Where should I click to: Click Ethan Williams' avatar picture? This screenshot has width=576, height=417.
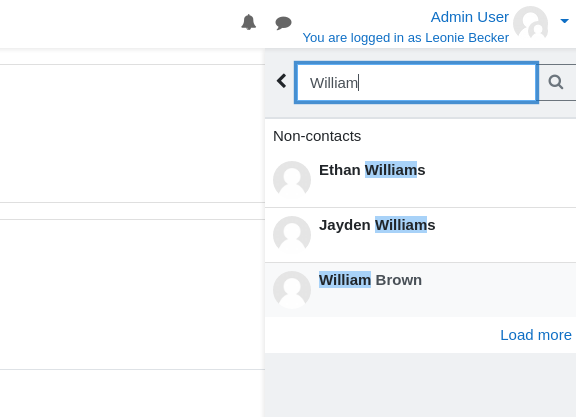pos(292,180)
